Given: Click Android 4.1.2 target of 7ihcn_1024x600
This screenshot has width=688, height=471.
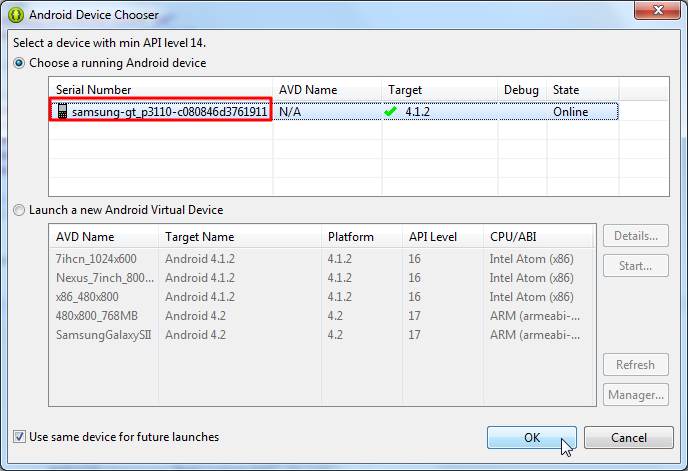Looking at the screenshot, I should [200, 259].
